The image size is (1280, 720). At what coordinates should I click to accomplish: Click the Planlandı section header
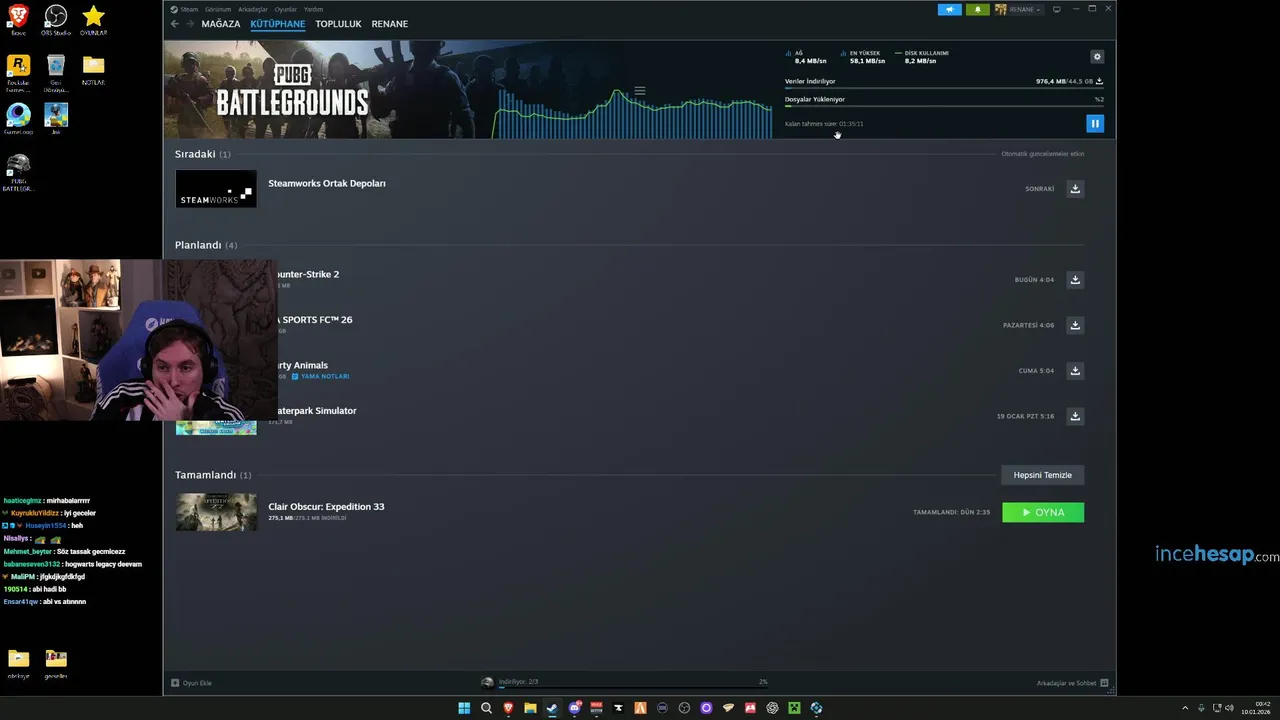point(206,245)
